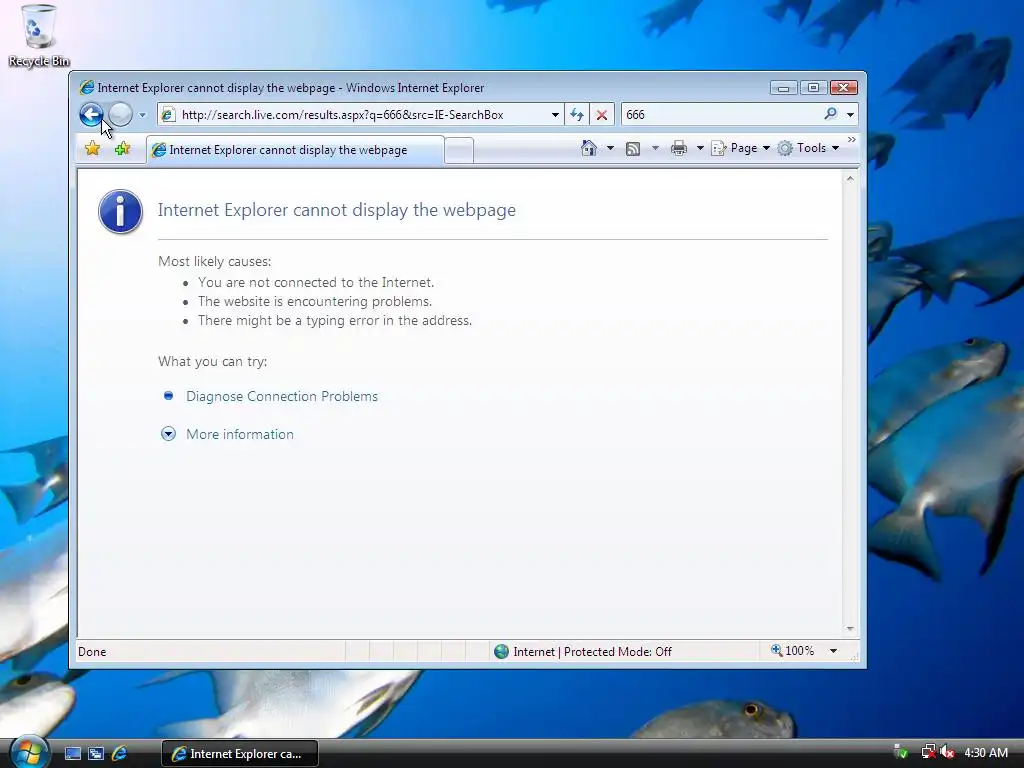Click 'You are not connected to the Internet' text
This screenshot has width=1024, height=768.
[316, 282]
